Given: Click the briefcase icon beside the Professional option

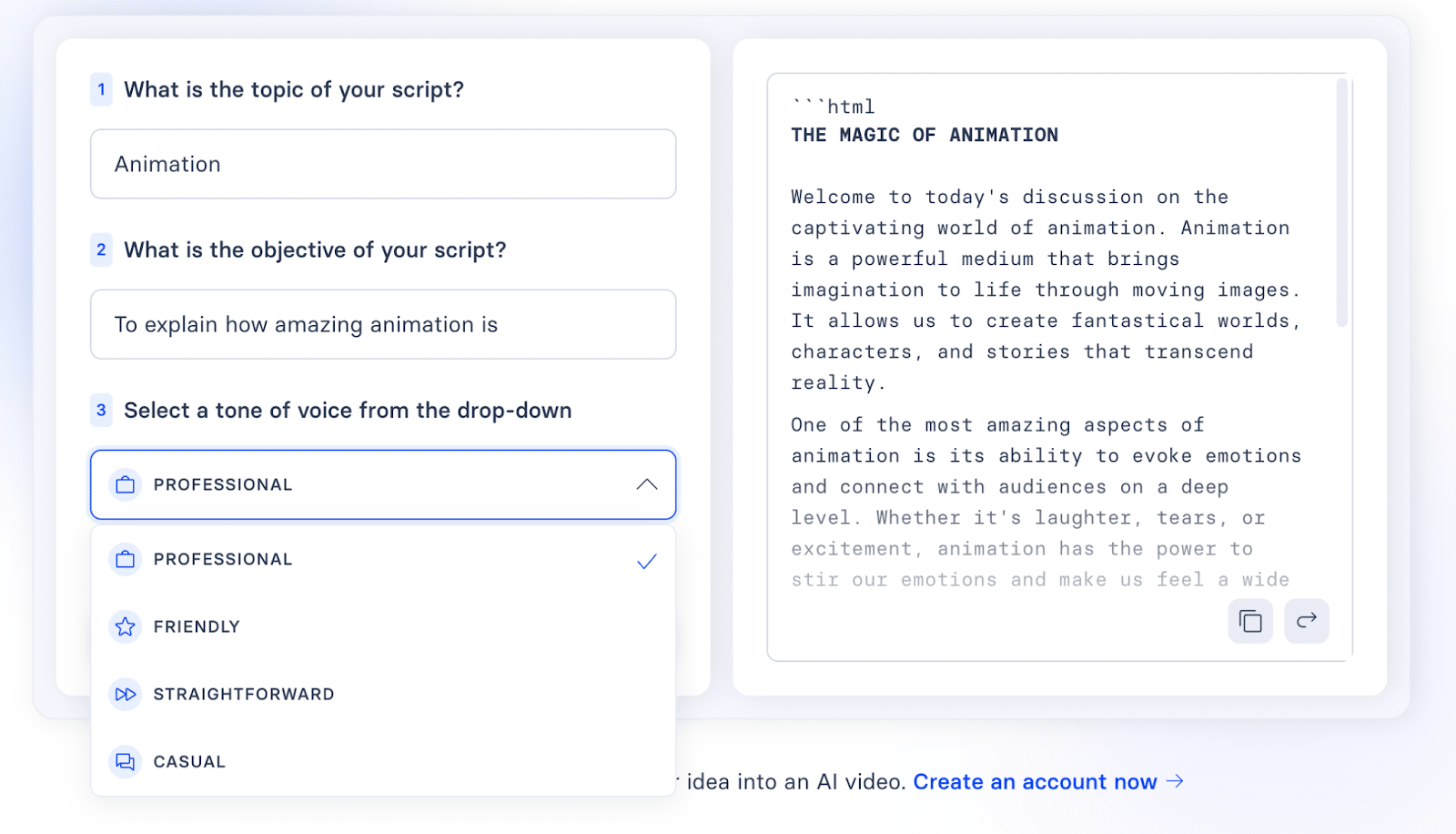Looking at the screenshot, I should [x=126, y=559].
